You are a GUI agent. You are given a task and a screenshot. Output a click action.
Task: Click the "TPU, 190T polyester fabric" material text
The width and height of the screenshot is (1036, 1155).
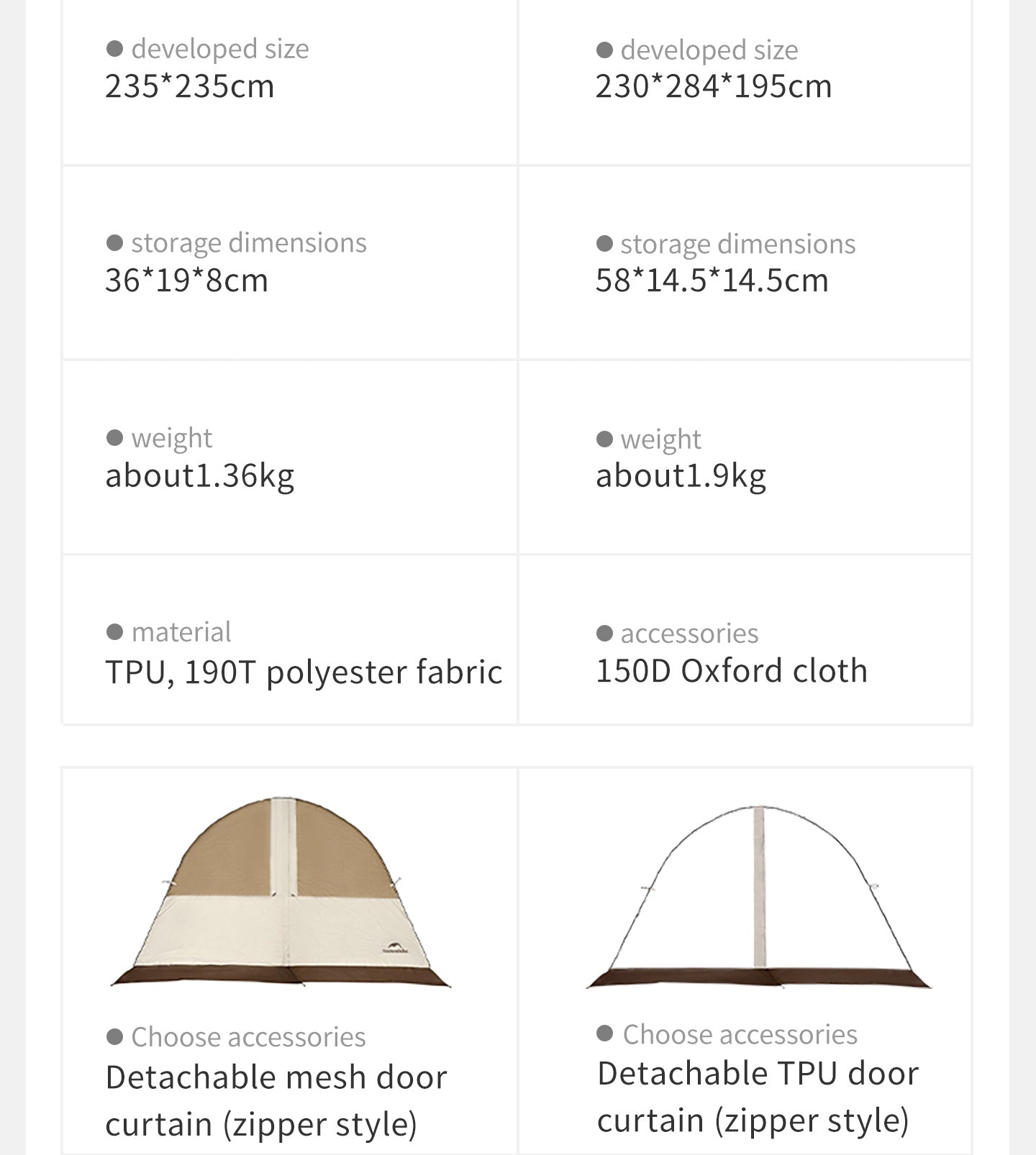pos(304,672)
